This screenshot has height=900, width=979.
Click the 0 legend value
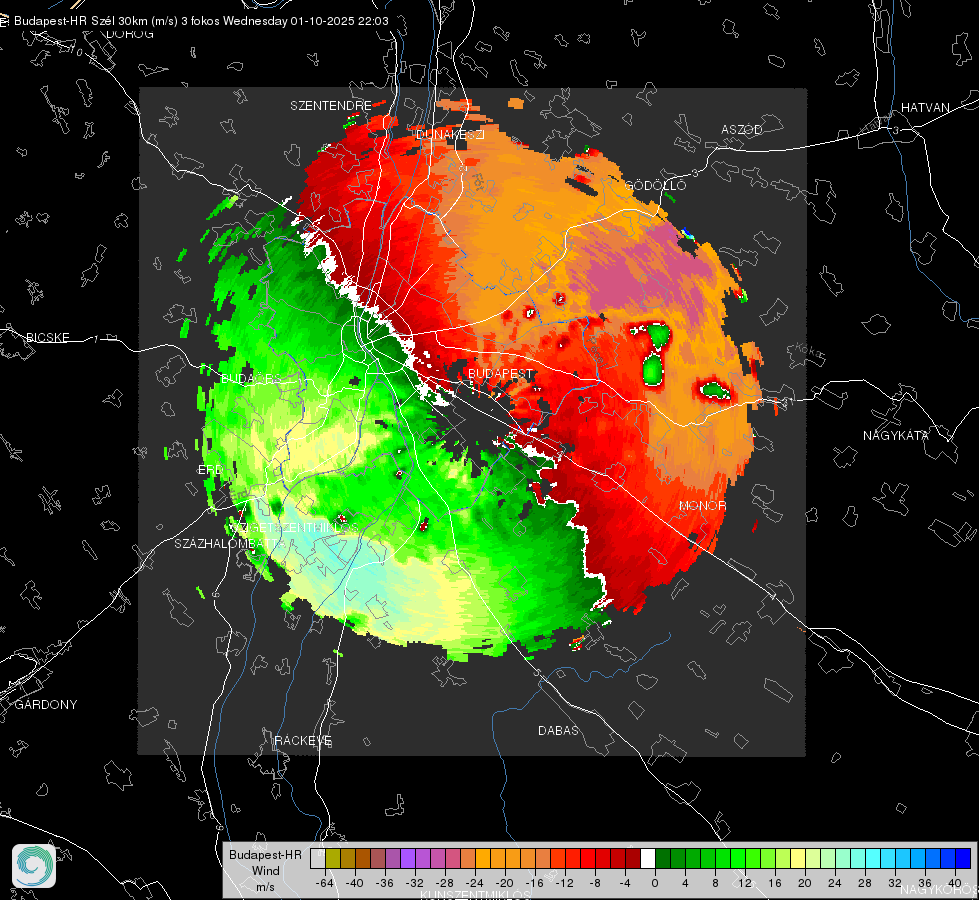654,883
